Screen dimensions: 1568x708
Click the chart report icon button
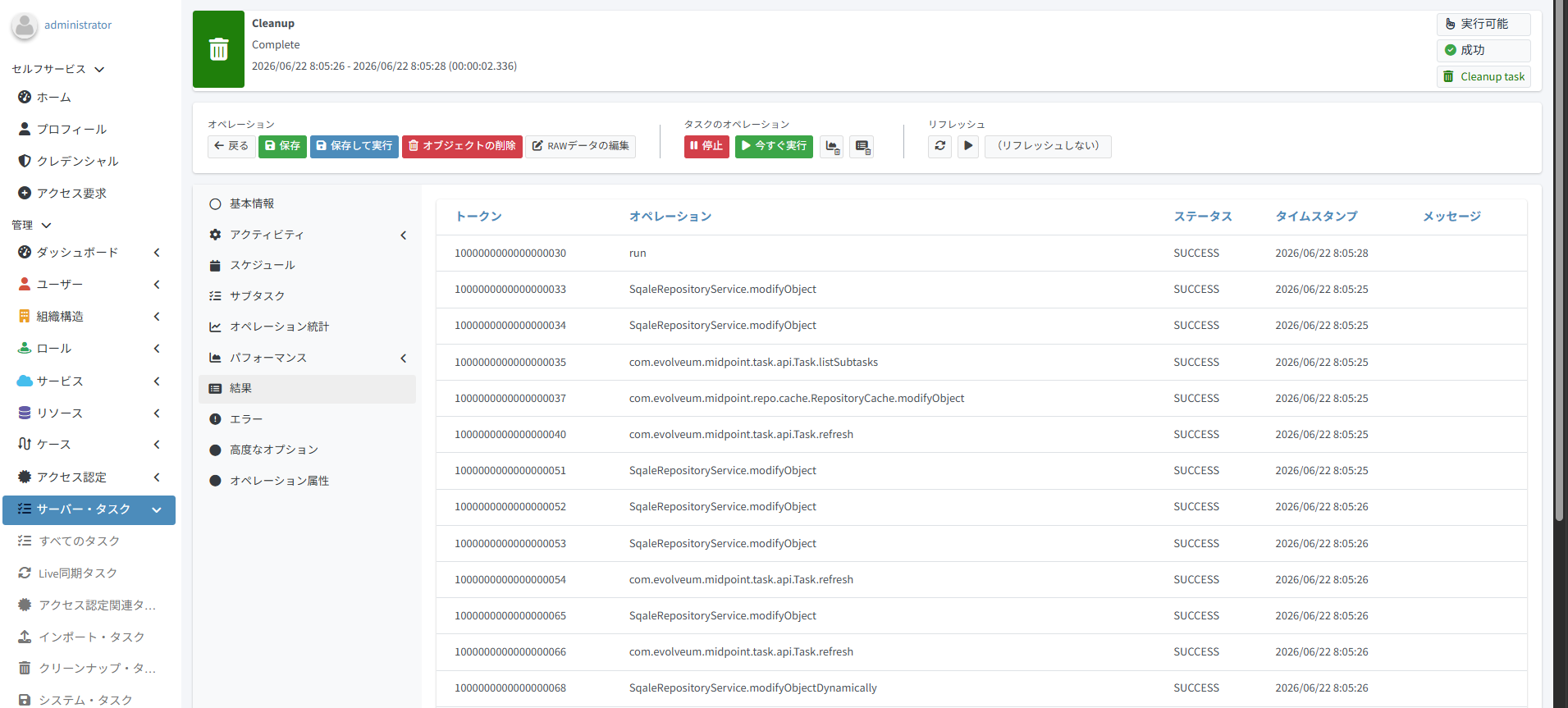click(x=832, y=147)
